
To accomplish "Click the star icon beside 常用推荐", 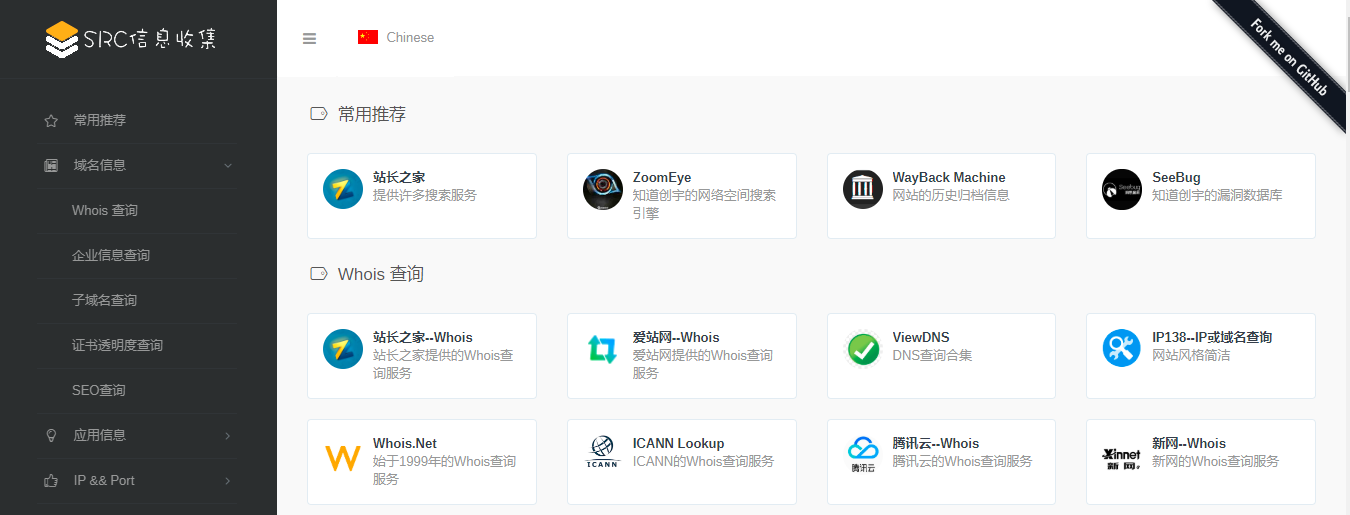I will coord(51,121).
